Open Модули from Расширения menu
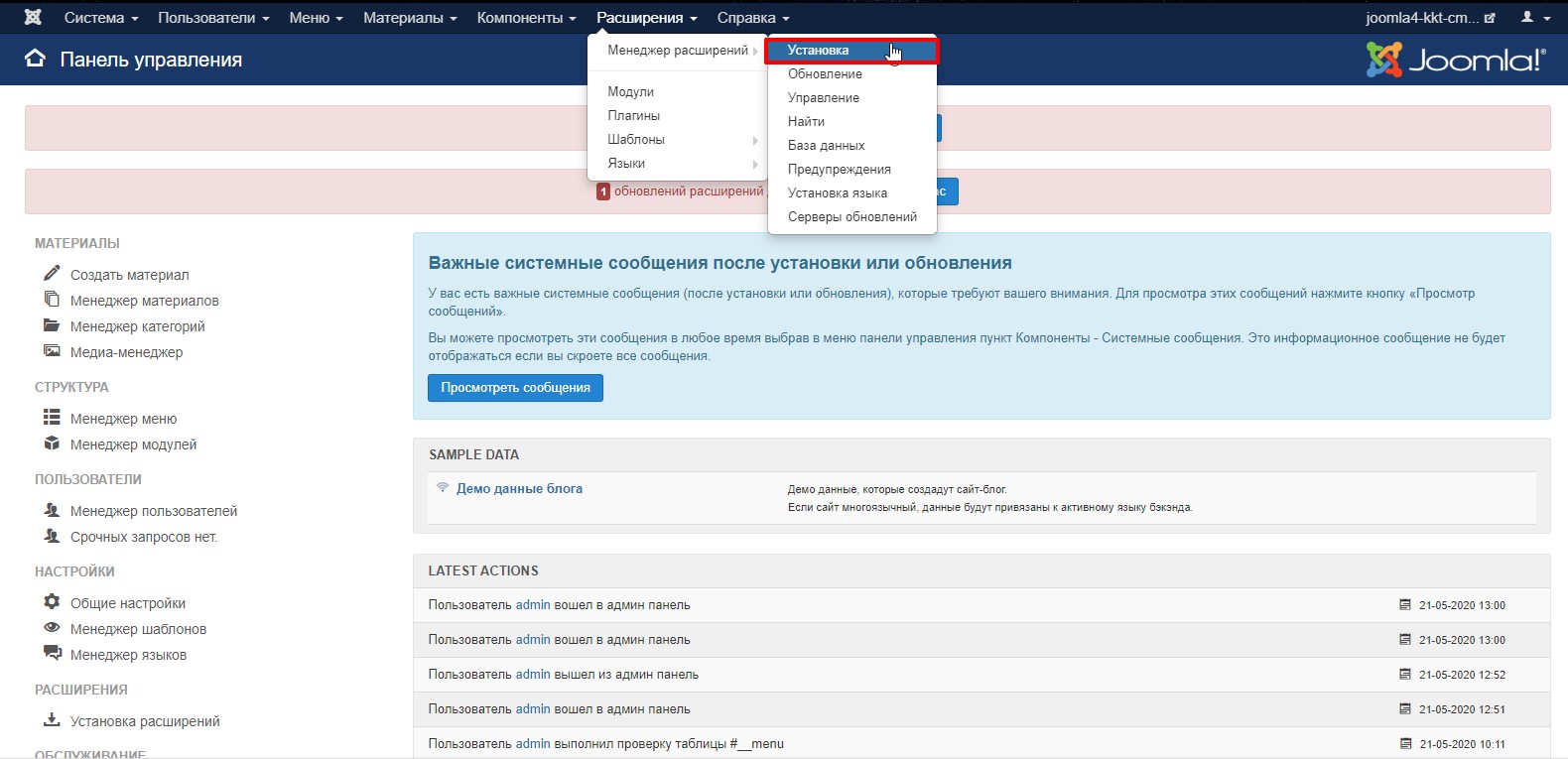 point(678,92)
